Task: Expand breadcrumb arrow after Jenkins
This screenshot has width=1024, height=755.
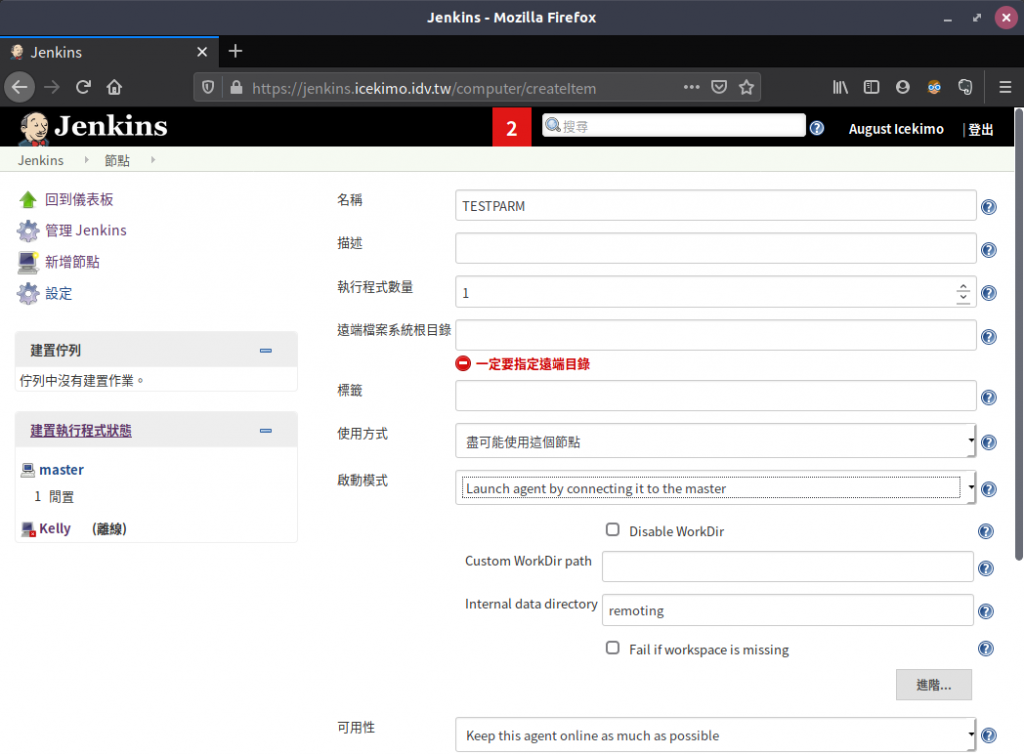Action: click(86, 160)
